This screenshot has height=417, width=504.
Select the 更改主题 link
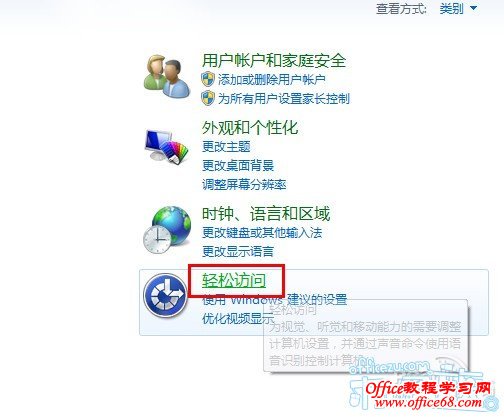coord(226,146)
